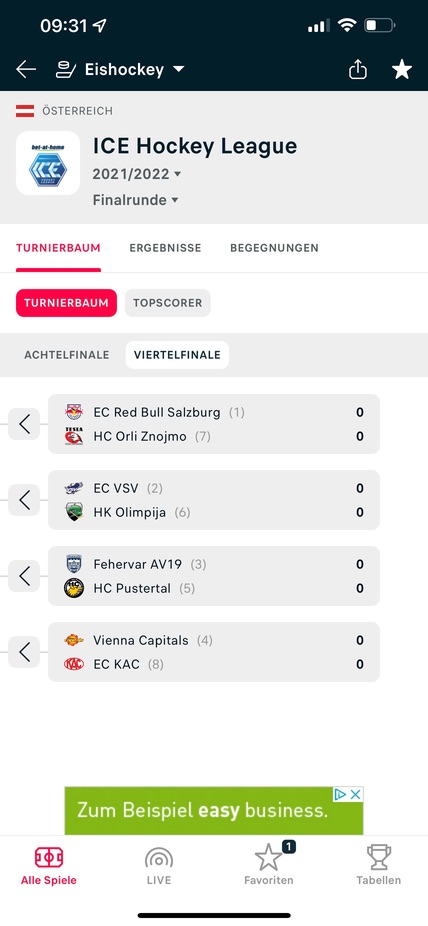Select the Viertelfinale round toggle
428x926 pixels.
177,355
